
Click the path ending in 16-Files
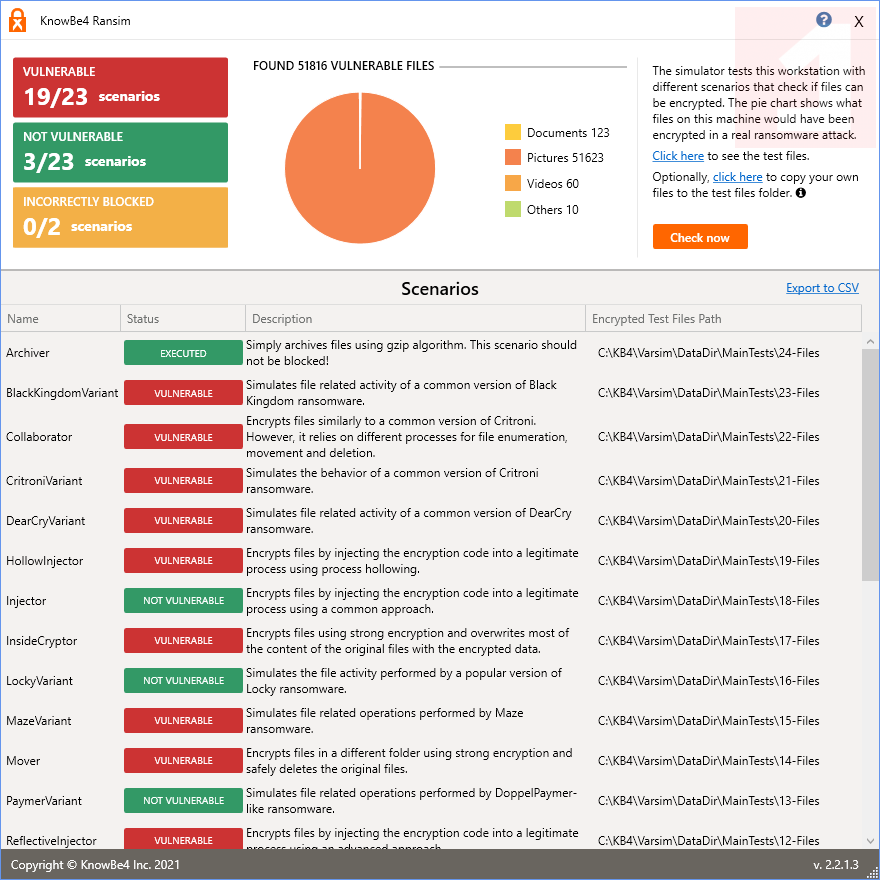[708, 681]
